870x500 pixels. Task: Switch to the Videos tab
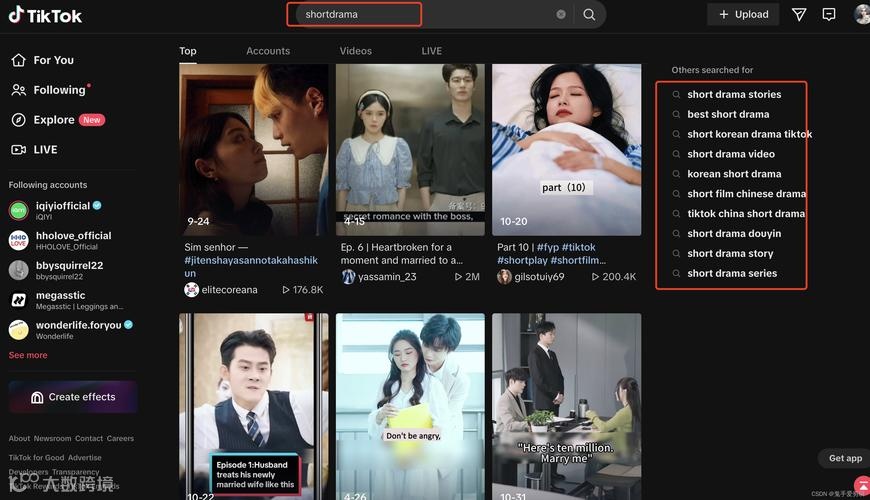tap(356, 51)
